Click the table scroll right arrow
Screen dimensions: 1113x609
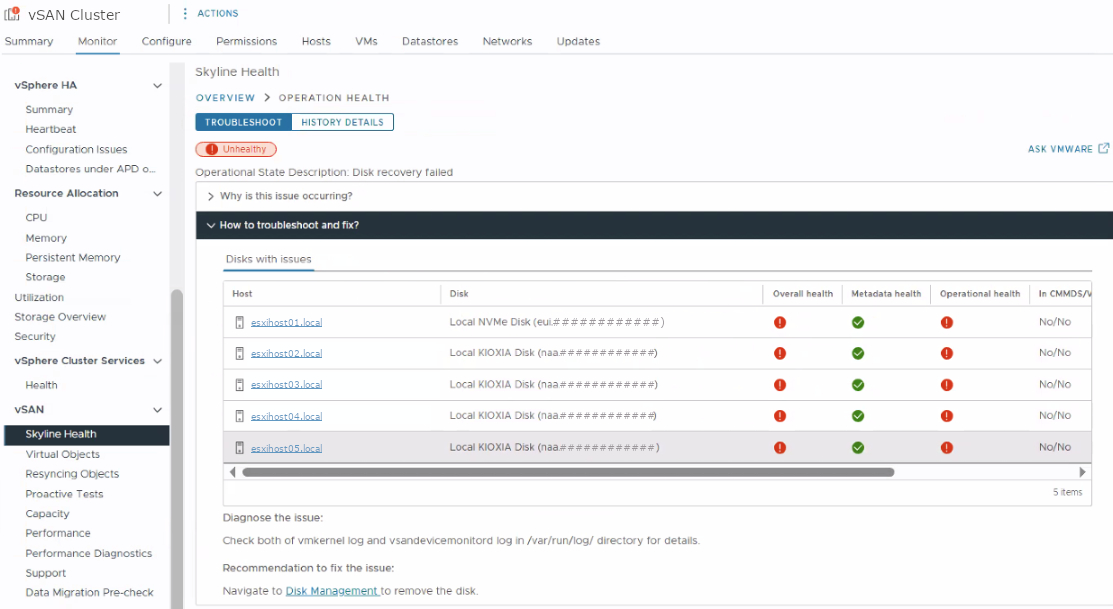click(x=1082, y=472)
